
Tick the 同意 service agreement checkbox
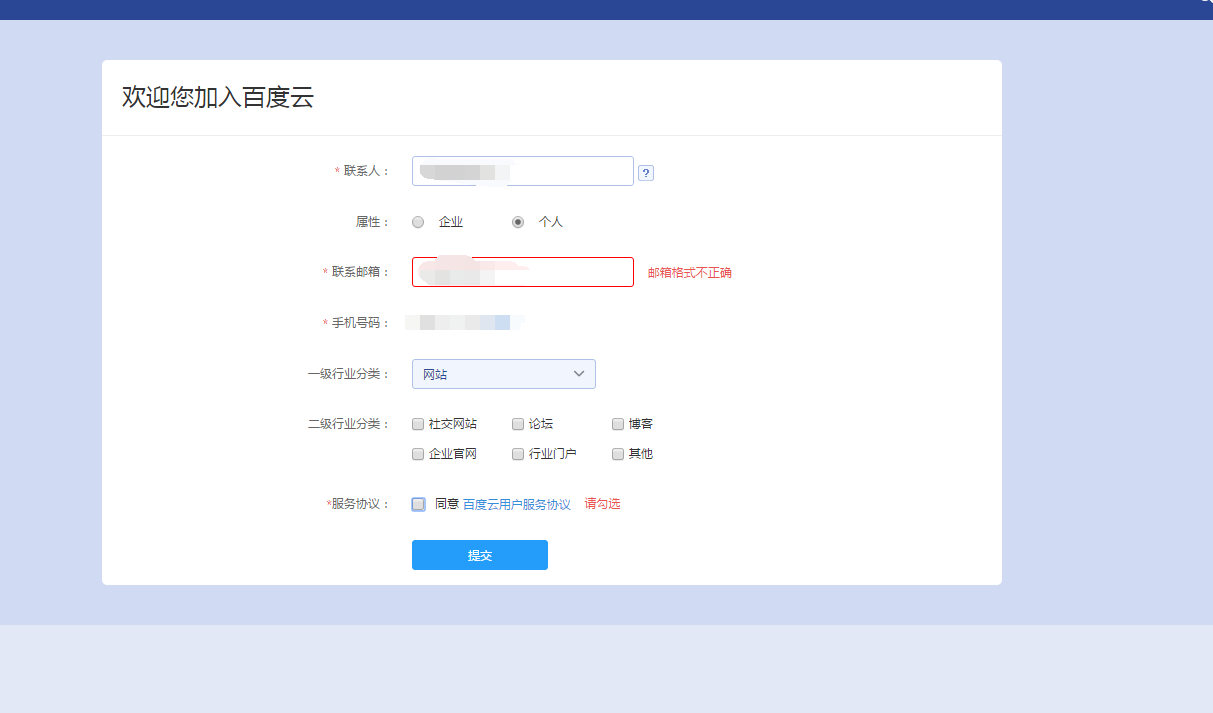[x=418, y=504]
